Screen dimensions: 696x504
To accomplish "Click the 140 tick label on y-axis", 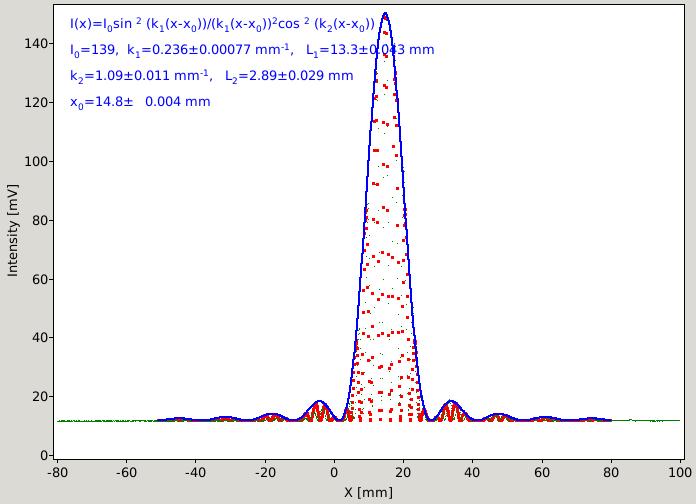I will point(36,44).
